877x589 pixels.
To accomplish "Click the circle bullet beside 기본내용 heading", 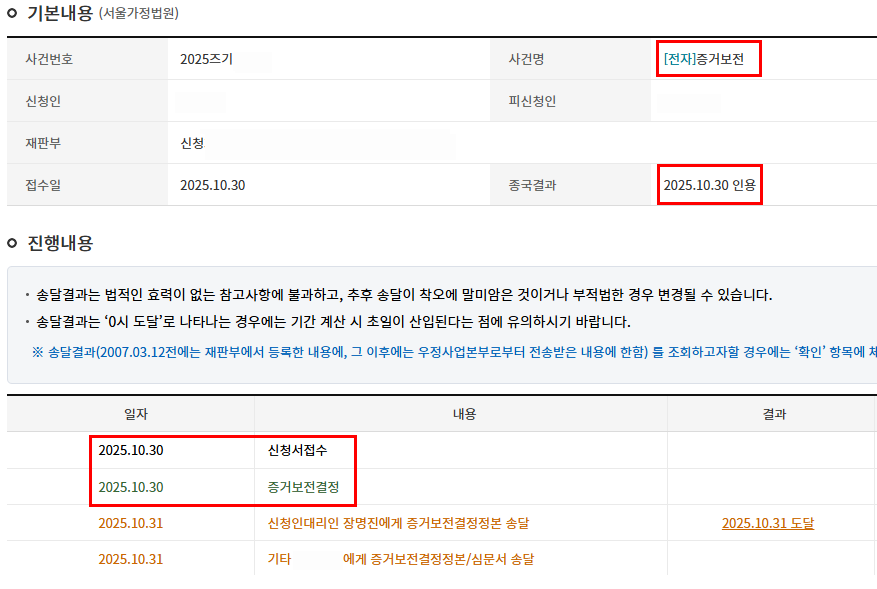I will tap(12, 14).
